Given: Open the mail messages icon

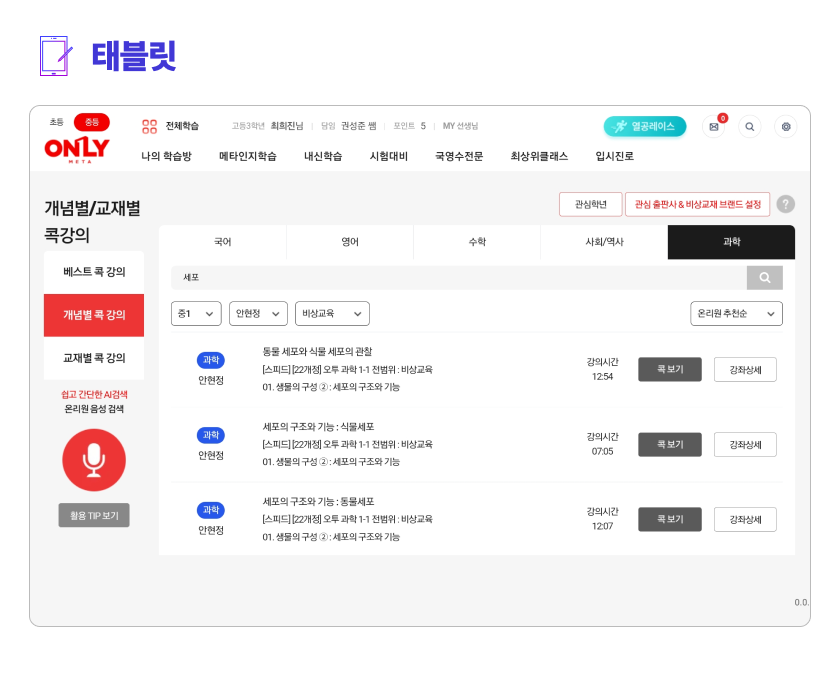Looking at the screenshot, I should pos(713,127).
